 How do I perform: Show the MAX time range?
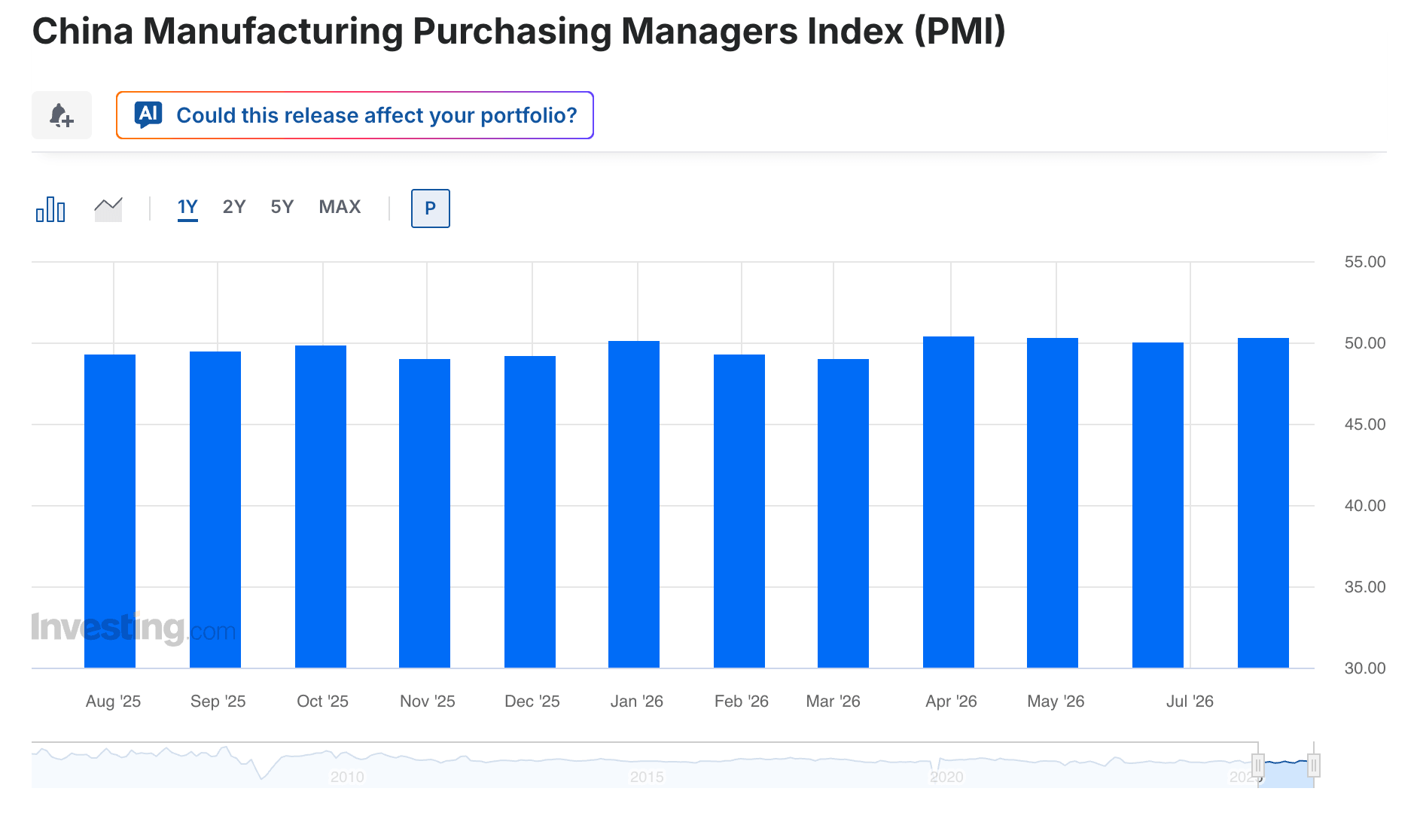(340, 207)
